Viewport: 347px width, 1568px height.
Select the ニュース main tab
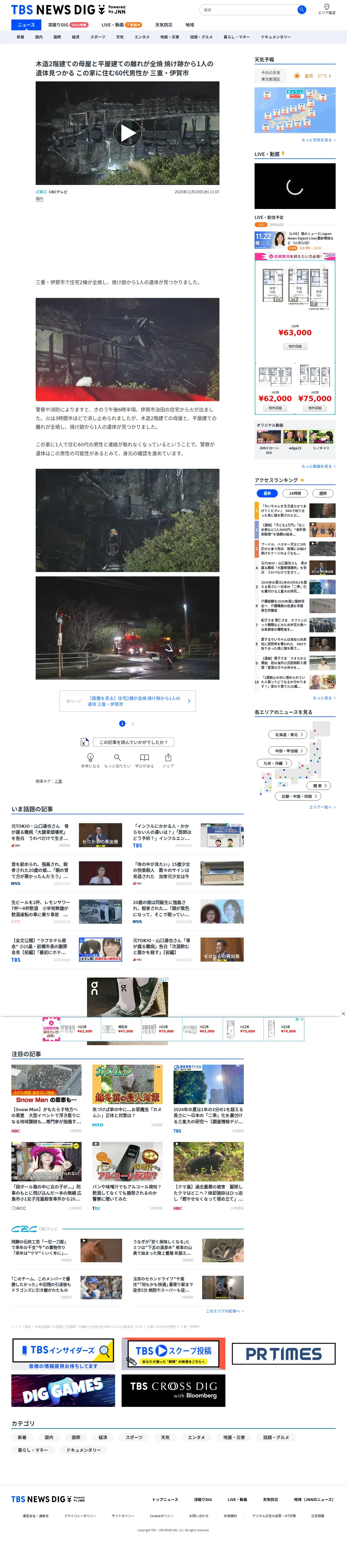tap(26, 25)
